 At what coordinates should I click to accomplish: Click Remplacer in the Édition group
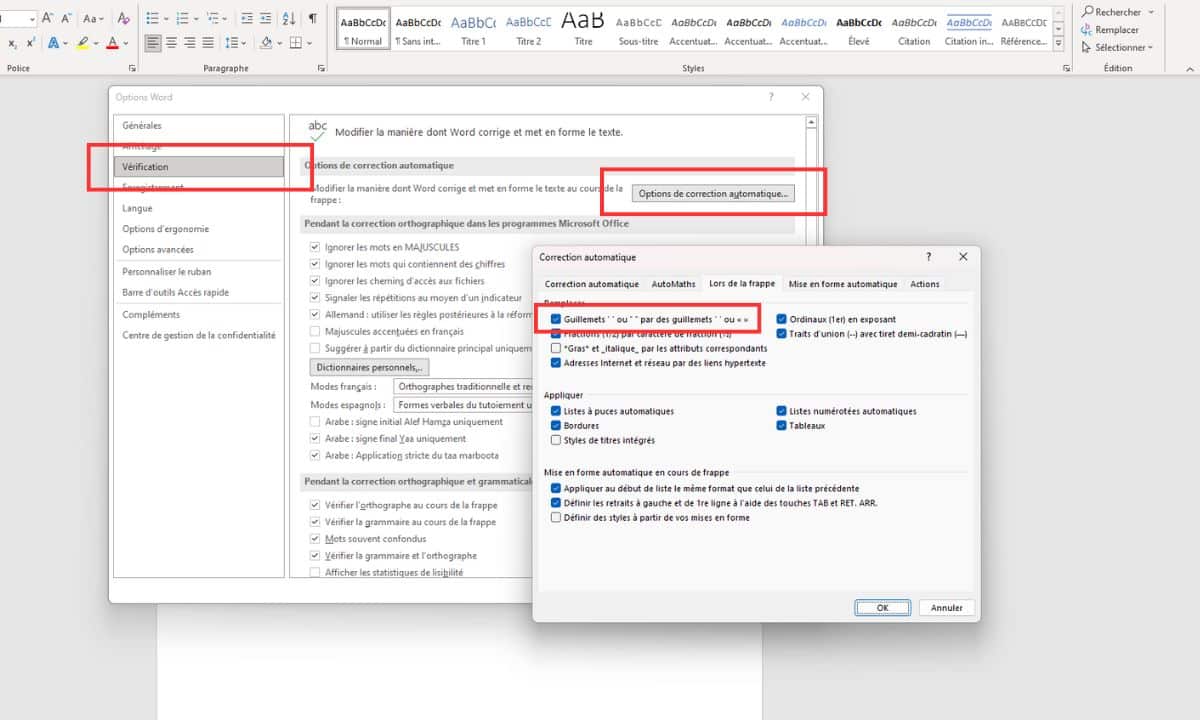tap(1110, 30)
